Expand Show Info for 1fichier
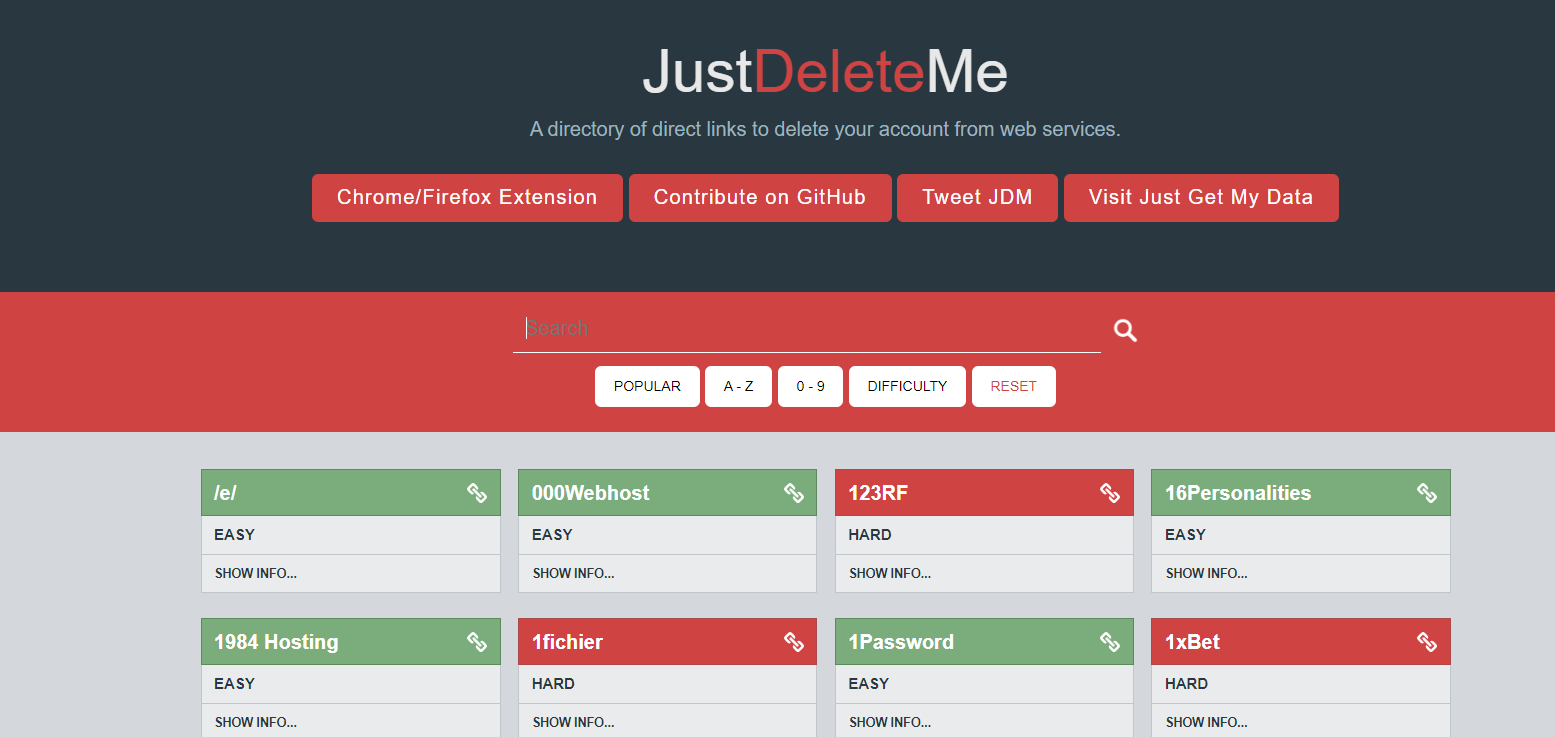 (573, 722)
